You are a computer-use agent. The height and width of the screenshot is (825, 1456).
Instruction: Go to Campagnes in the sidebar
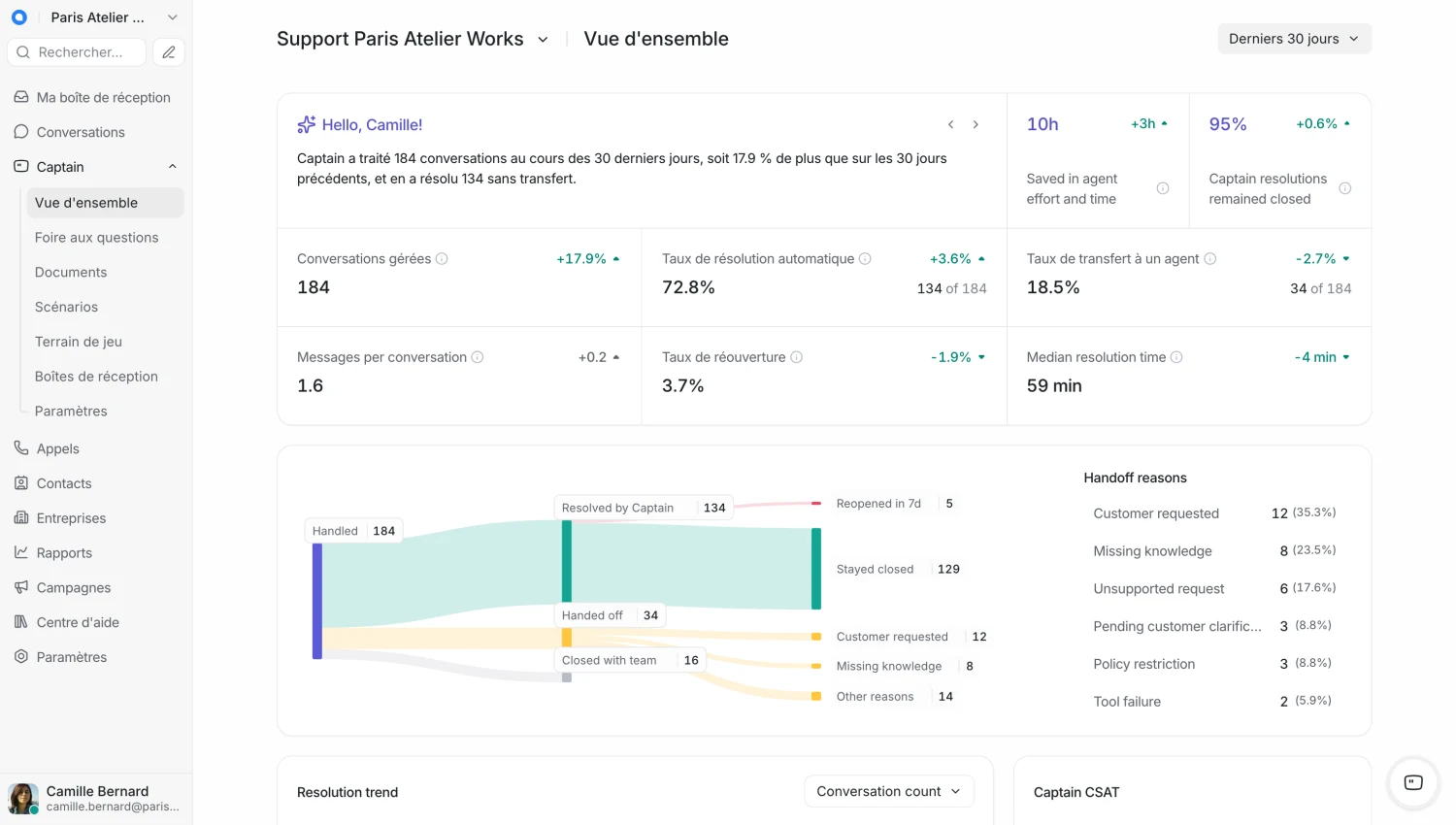pos(95,588)
